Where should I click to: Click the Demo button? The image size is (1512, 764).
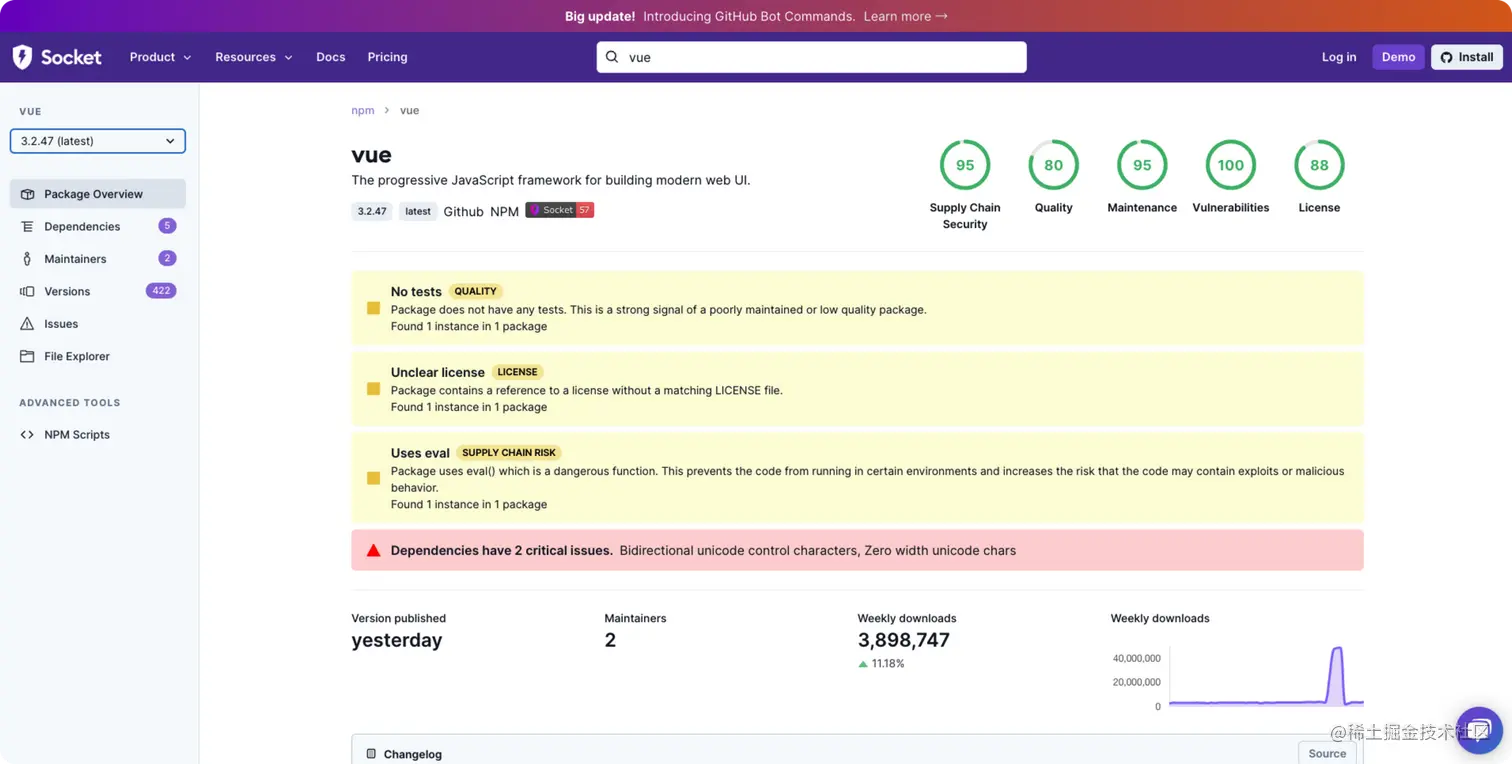[1398, 57]
